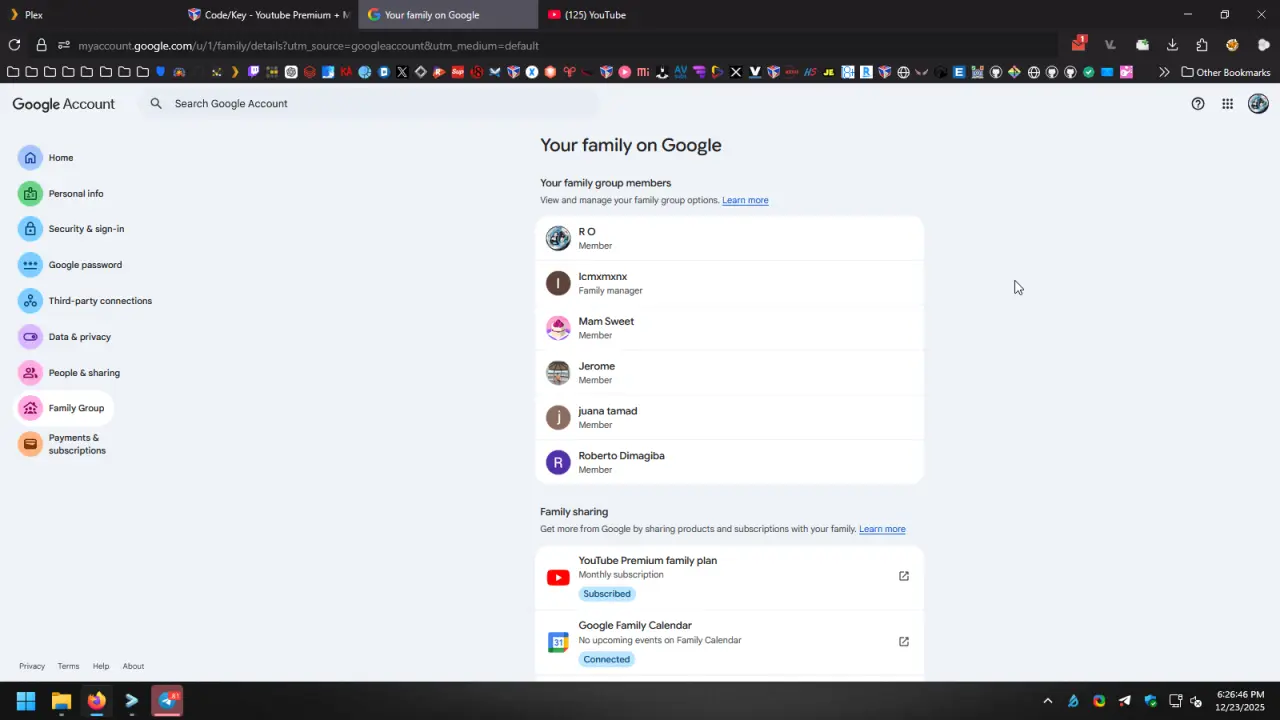Viewport: 1280px width, 720px height.
Task: Click Jerome's avatar thumbnail
Action: (x=558, y=373)
